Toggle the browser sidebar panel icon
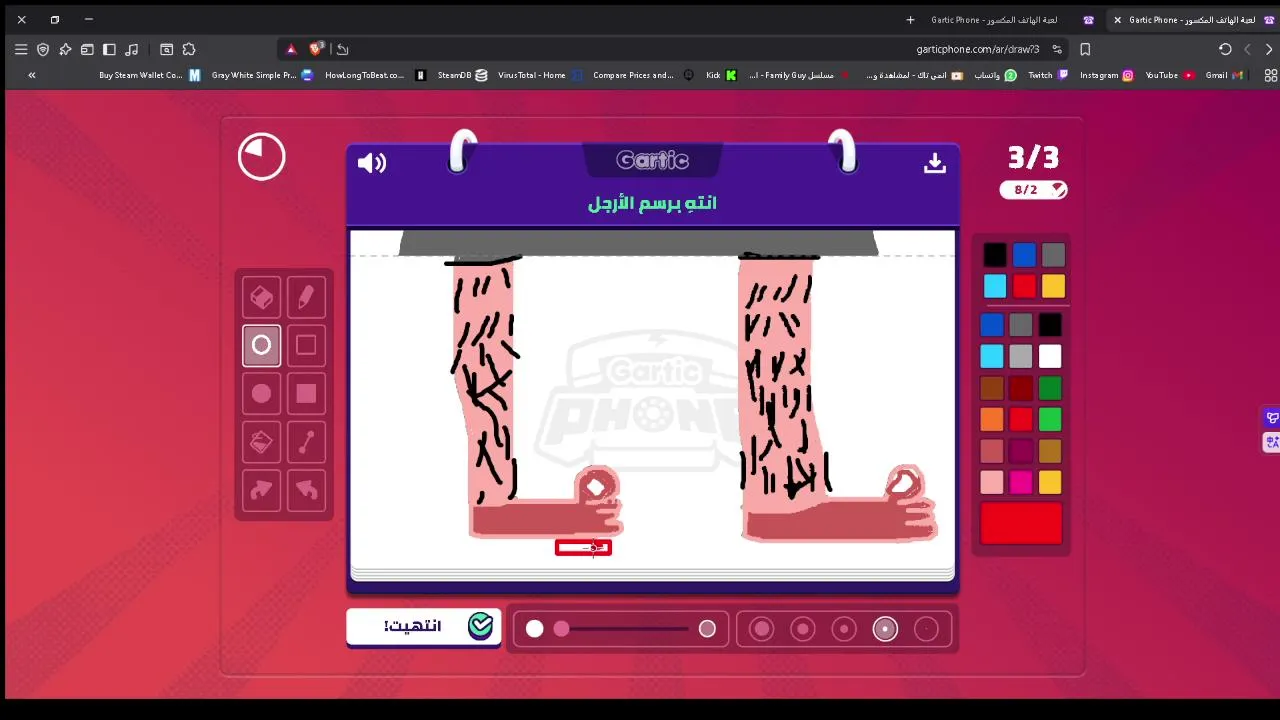Viewport: 1280px width, 720px height. [109, 49]
